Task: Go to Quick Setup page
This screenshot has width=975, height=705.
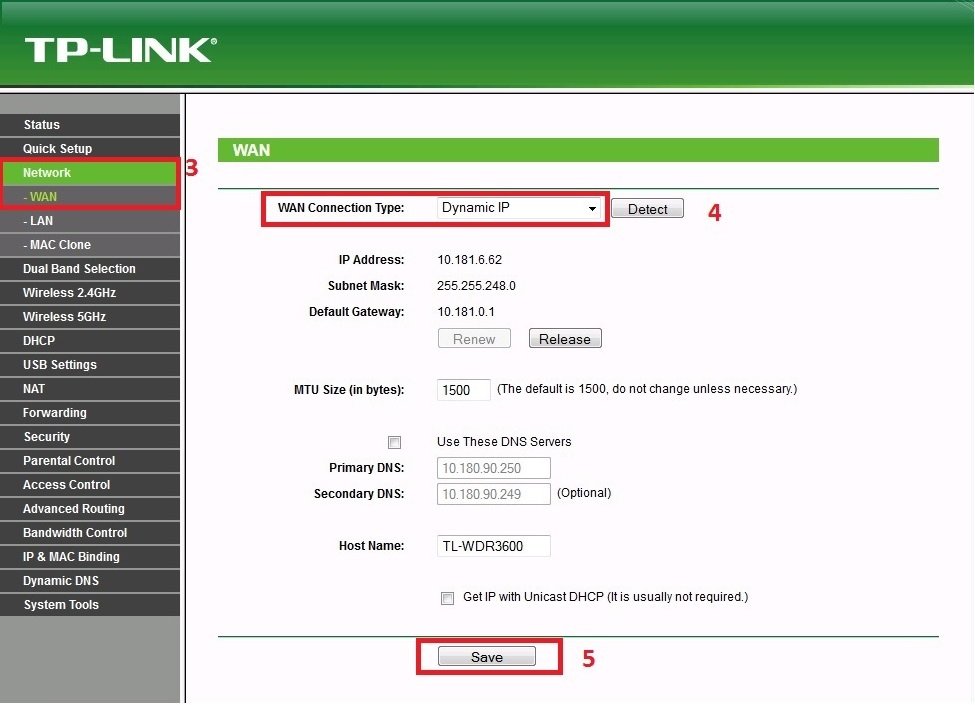Action: pyautogui.click(x=58, y=149)
